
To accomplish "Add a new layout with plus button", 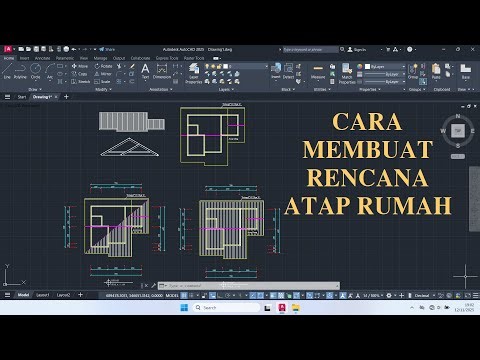I will pos(80,295).
